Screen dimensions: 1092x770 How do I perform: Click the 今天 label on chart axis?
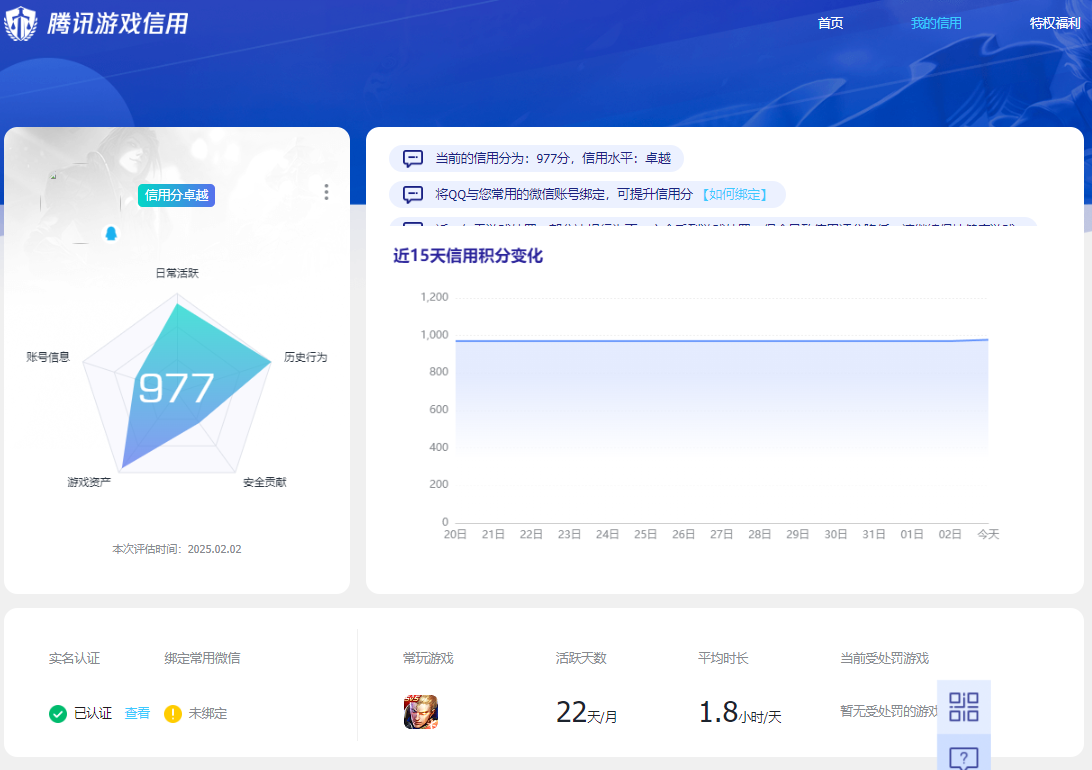988,534
